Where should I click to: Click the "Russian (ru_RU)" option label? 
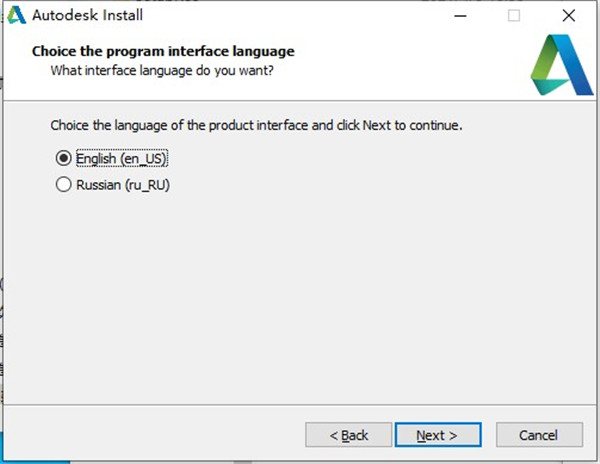pyautogui.click(x=123, y=184)
